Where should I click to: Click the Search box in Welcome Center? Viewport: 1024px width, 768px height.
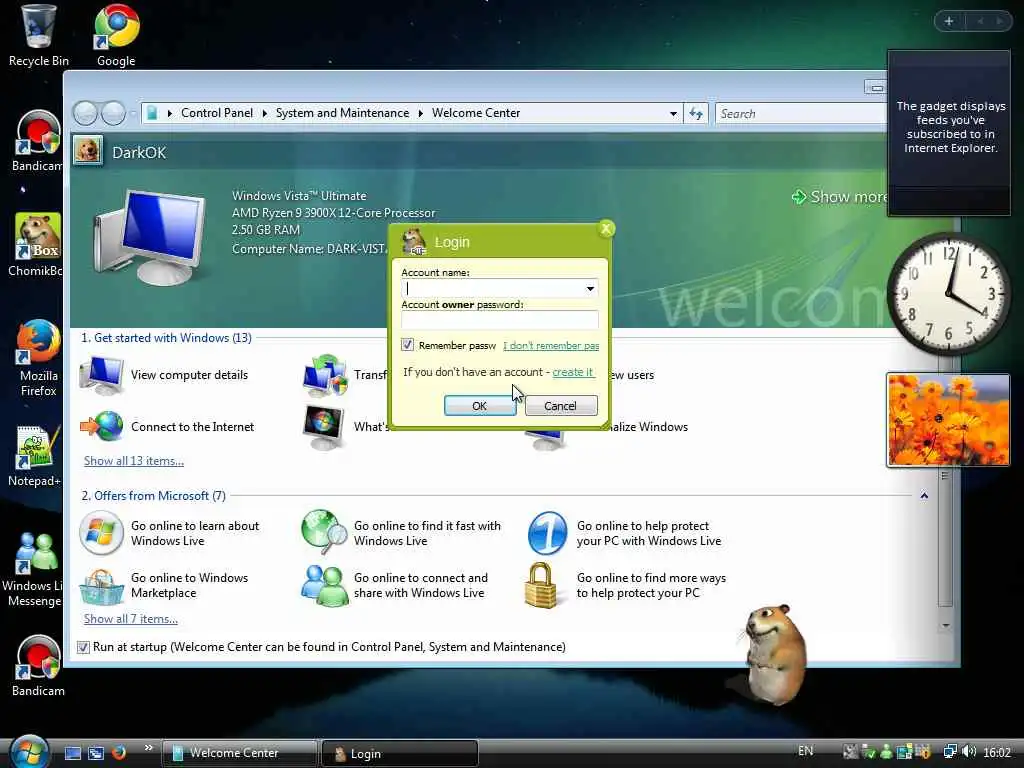[x=801, y=114]
